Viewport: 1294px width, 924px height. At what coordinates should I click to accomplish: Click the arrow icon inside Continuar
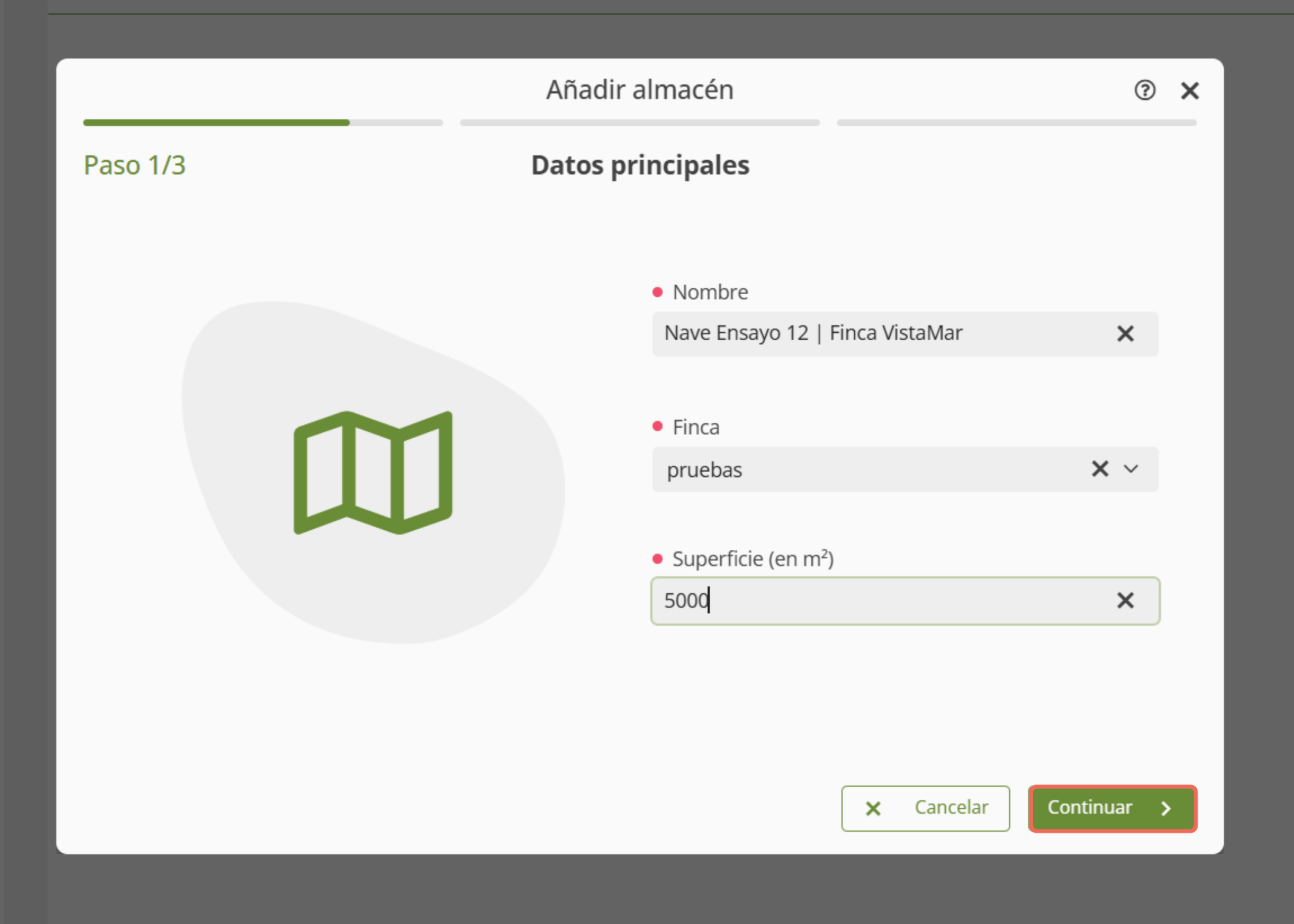tap(1166, 809)
